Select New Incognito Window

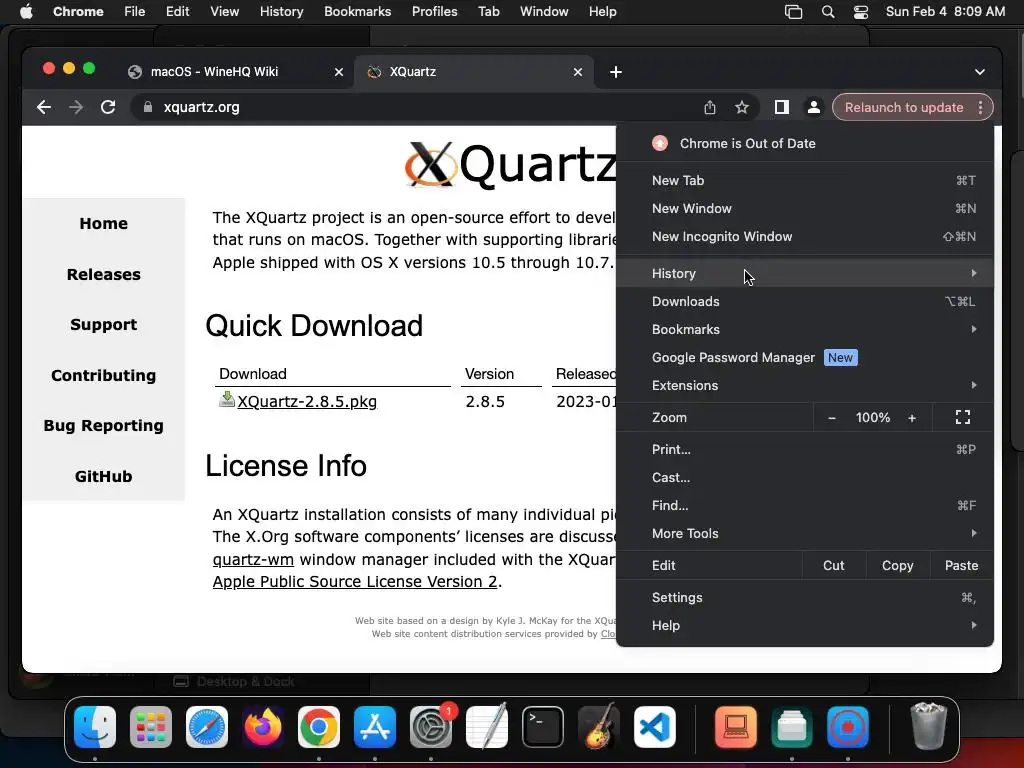pyautogui.click(x=805, y=236)
